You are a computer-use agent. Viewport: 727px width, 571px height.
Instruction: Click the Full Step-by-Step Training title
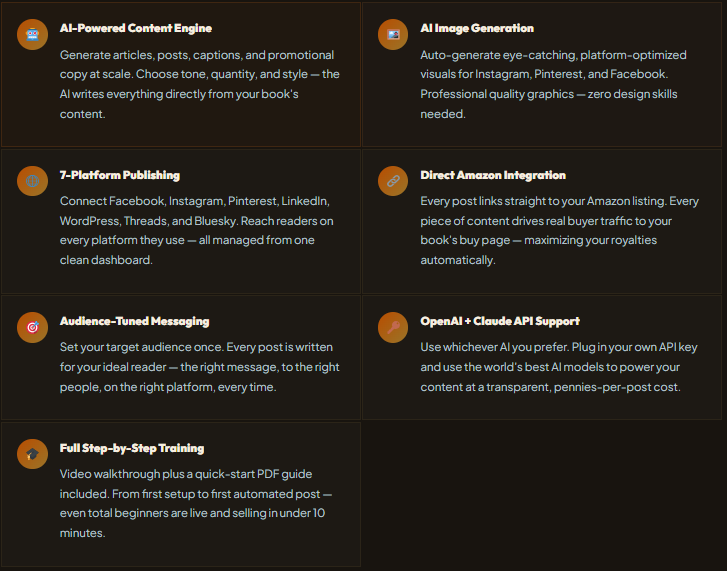coord(132,448)
